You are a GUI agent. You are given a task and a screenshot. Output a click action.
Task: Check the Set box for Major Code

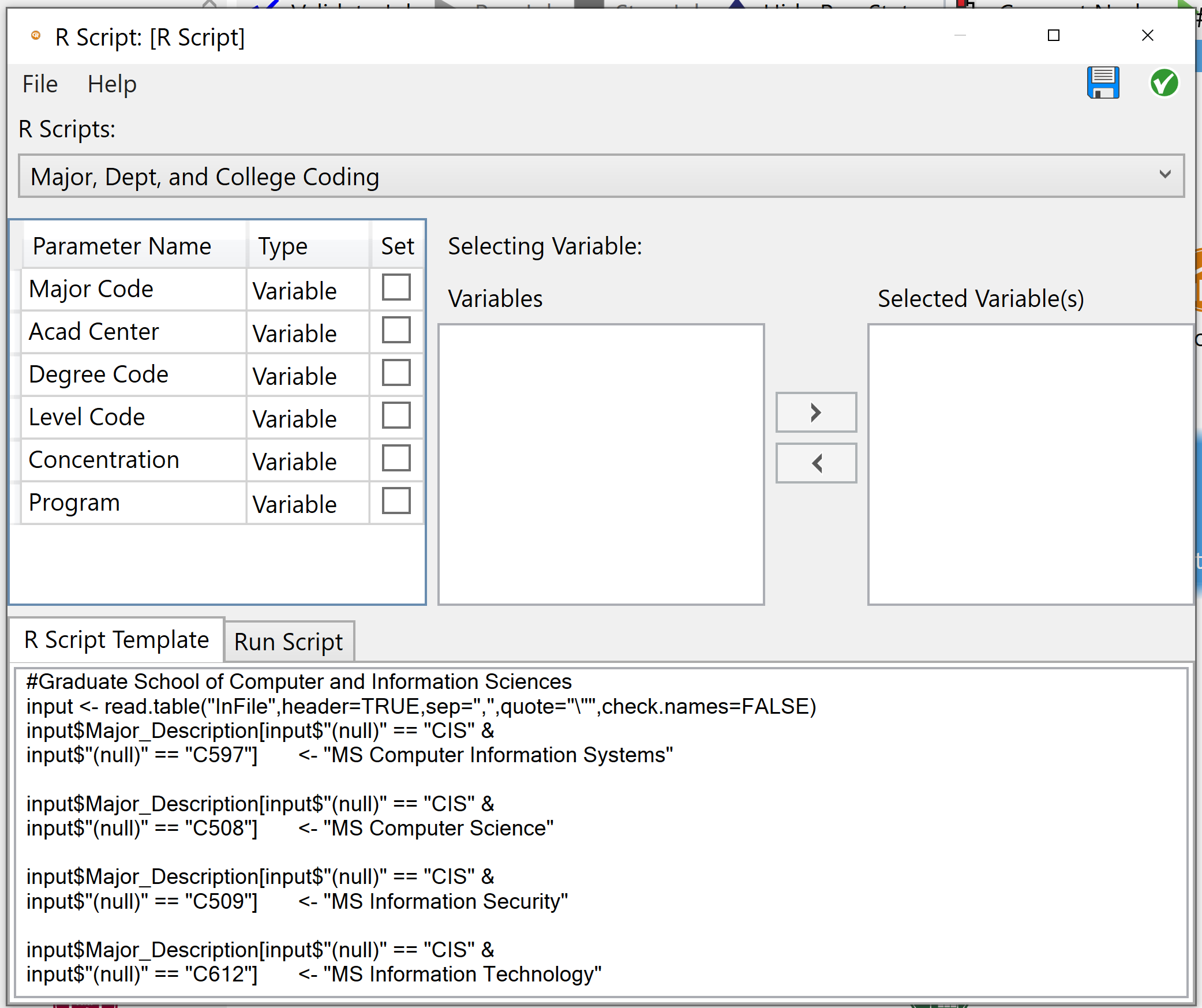(396, 287)
